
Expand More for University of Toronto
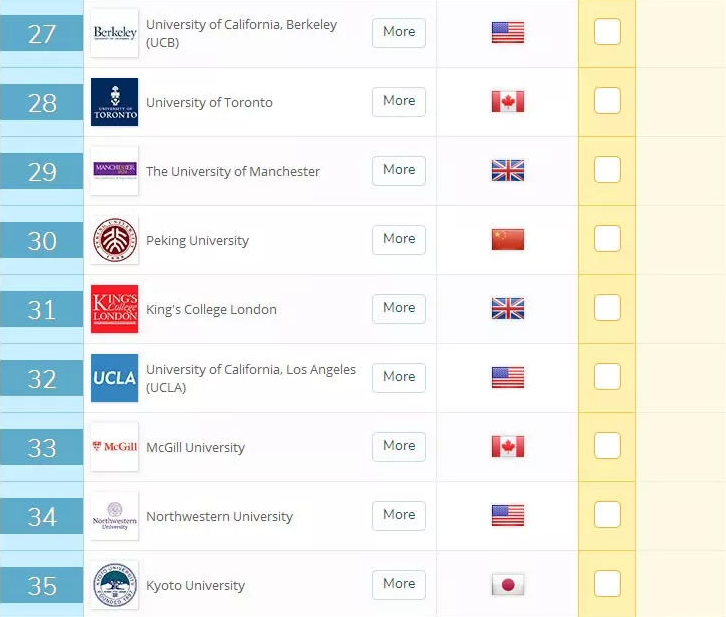pos(399,101)
